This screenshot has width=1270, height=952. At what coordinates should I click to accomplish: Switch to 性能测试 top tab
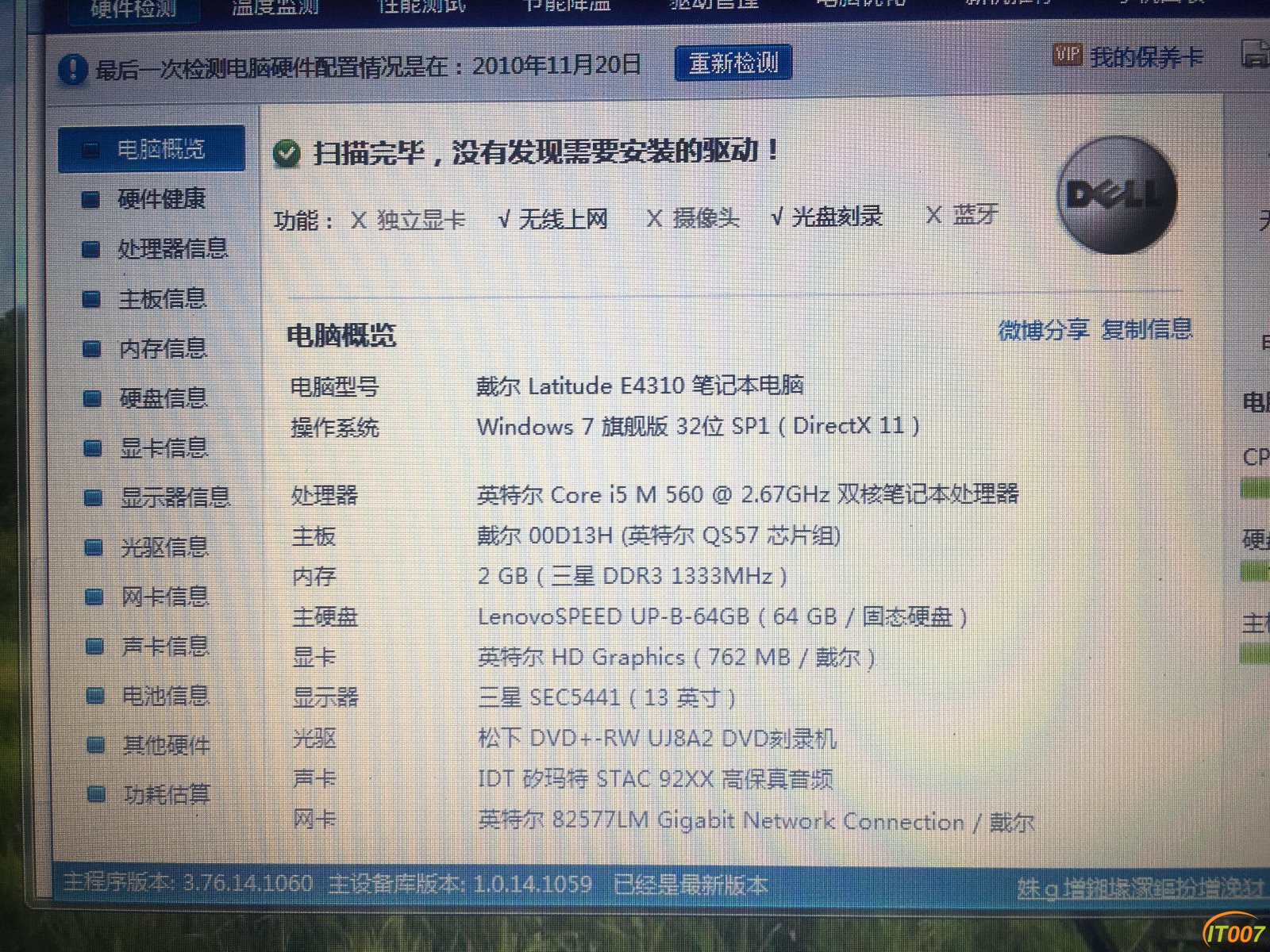coord(421,7)
